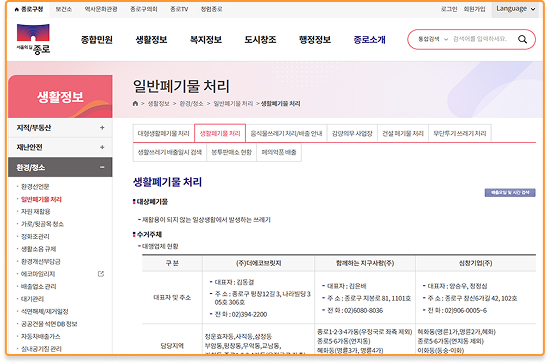
Task: Open 종합민원 main menu
Action: pyautogui.click(x=97, y=40)
